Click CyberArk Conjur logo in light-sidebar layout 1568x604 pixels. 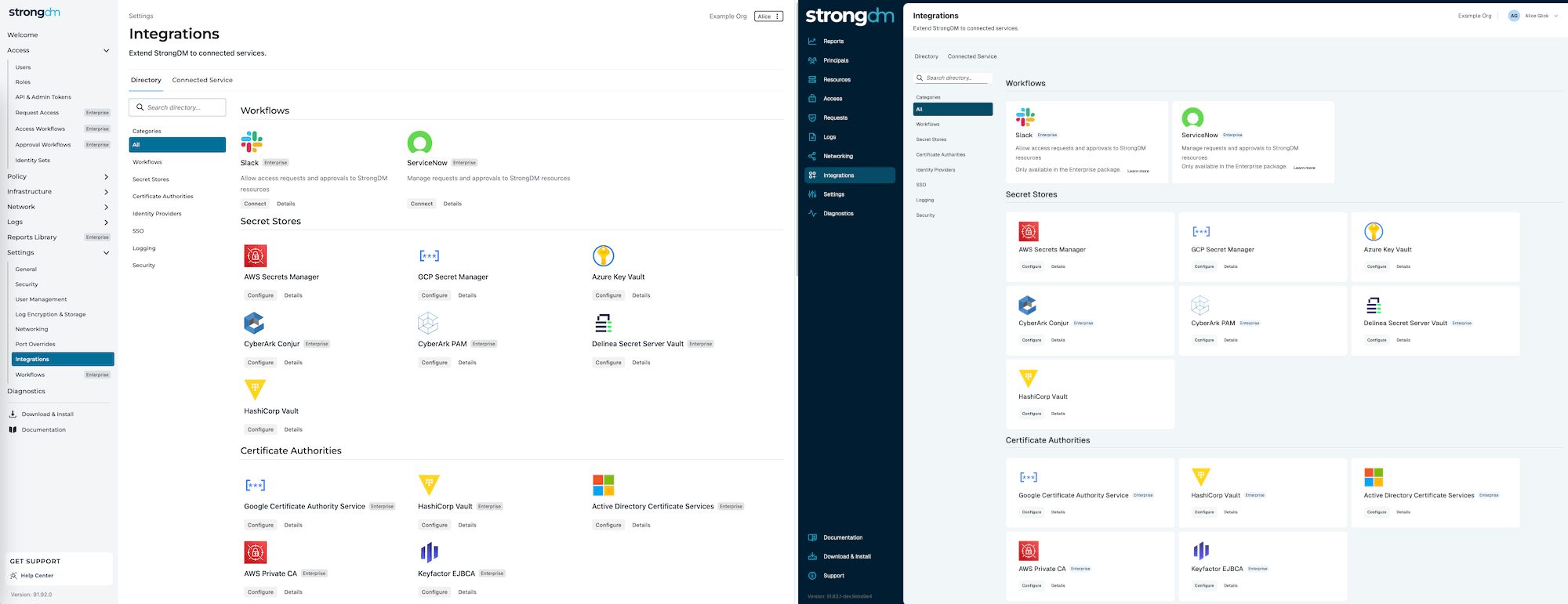click(254, 323)
